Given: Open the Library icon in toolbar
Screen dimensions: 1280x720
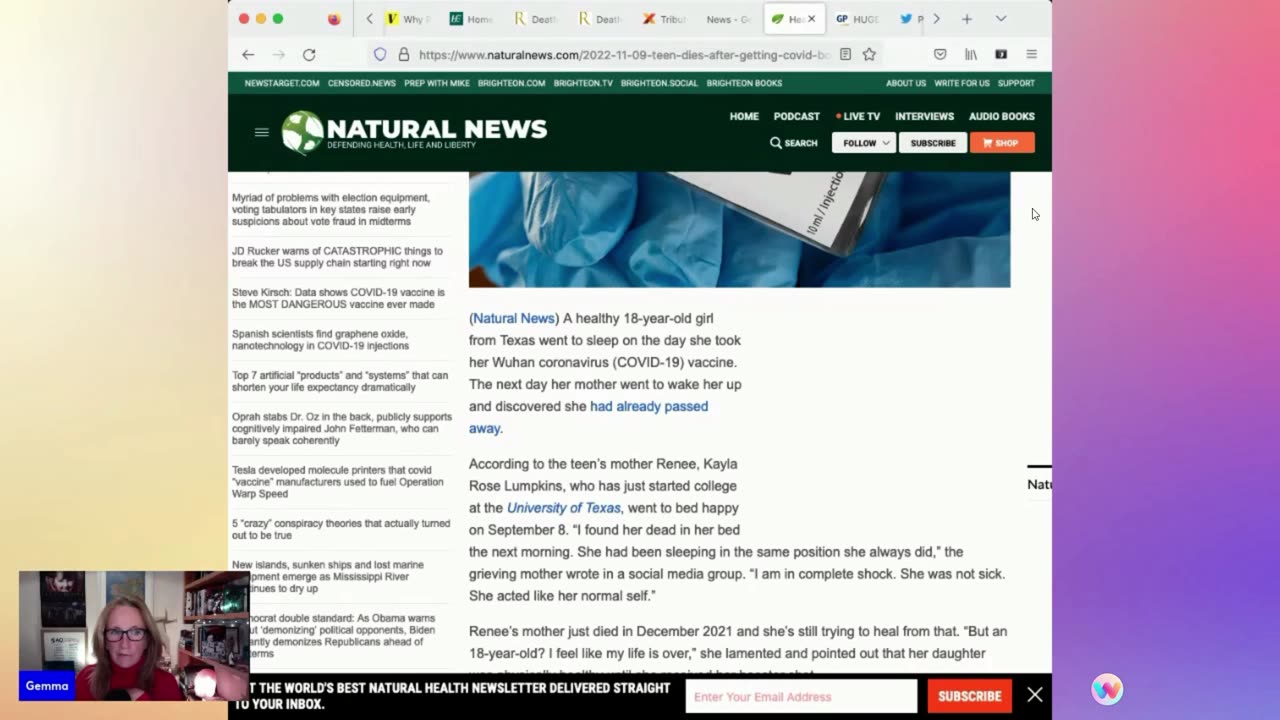Looking at the screenshot, I should [970, 55].
